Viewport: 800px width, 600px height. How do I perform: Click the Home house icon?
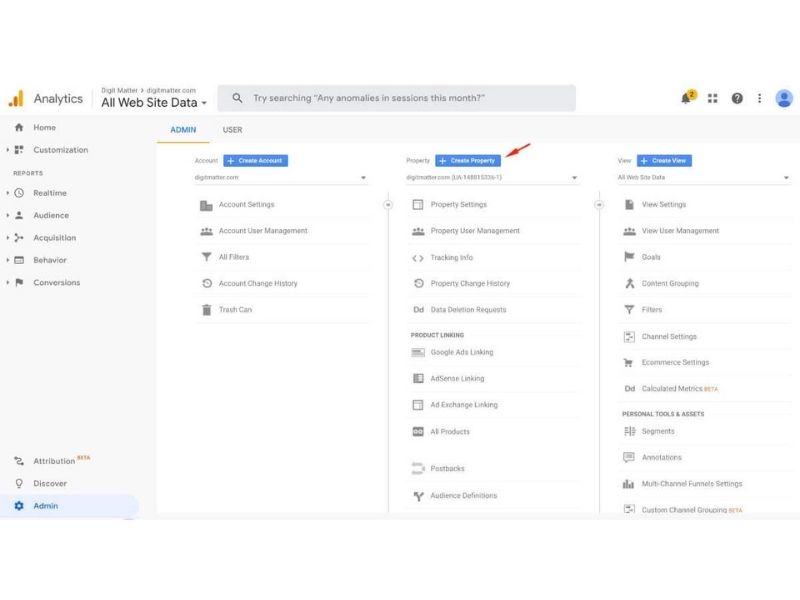[19, 127]
